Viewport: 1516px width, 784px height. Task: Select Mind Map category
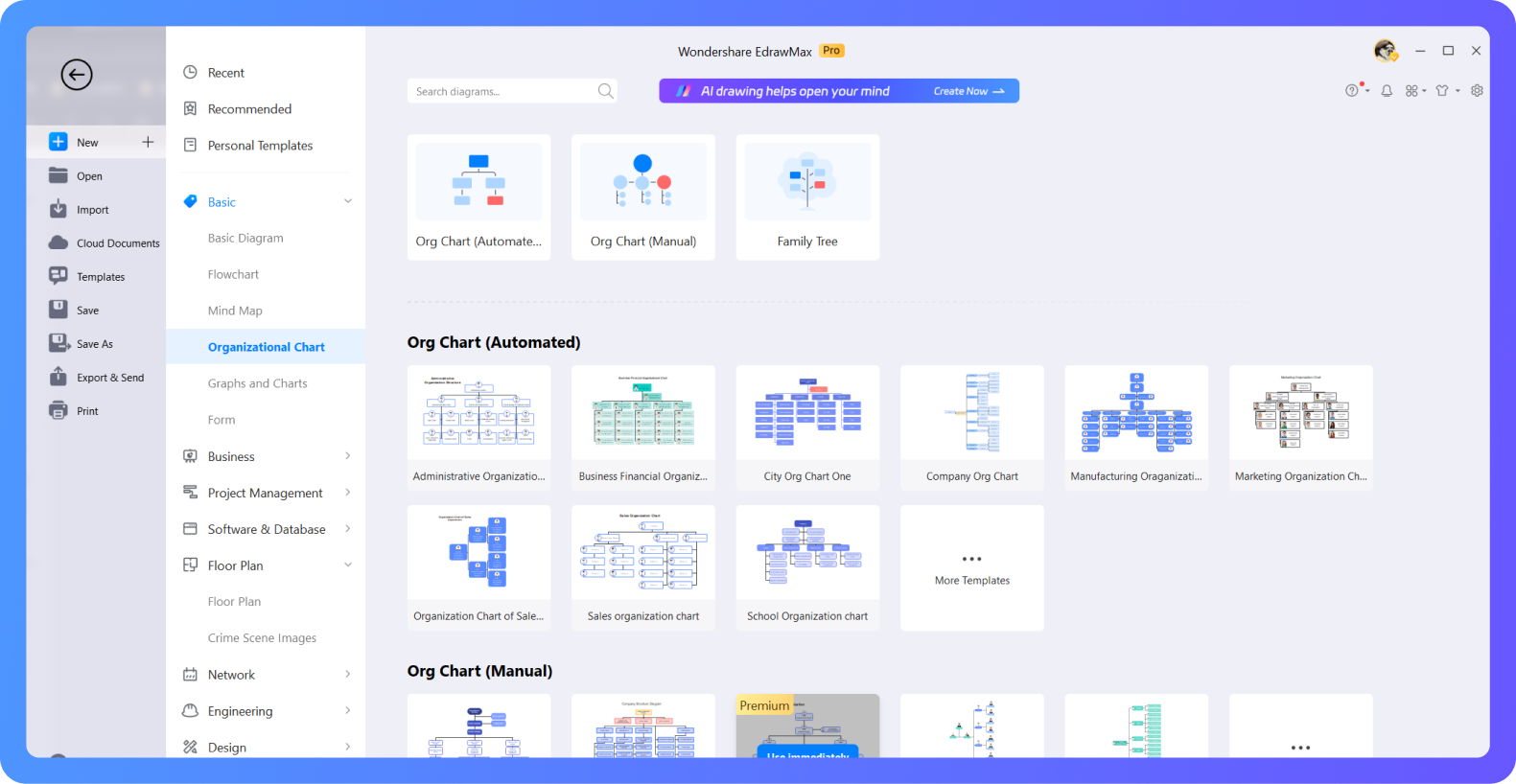pyautogui.click(x=235, y=311)
